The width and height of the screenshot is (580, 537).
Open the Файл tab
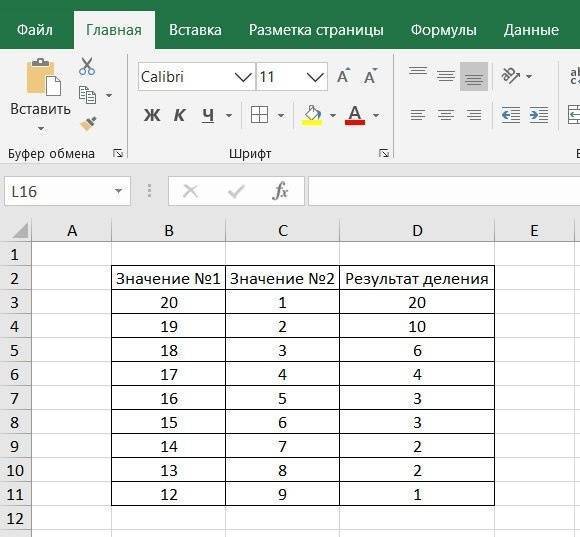[x=35, y=30]
